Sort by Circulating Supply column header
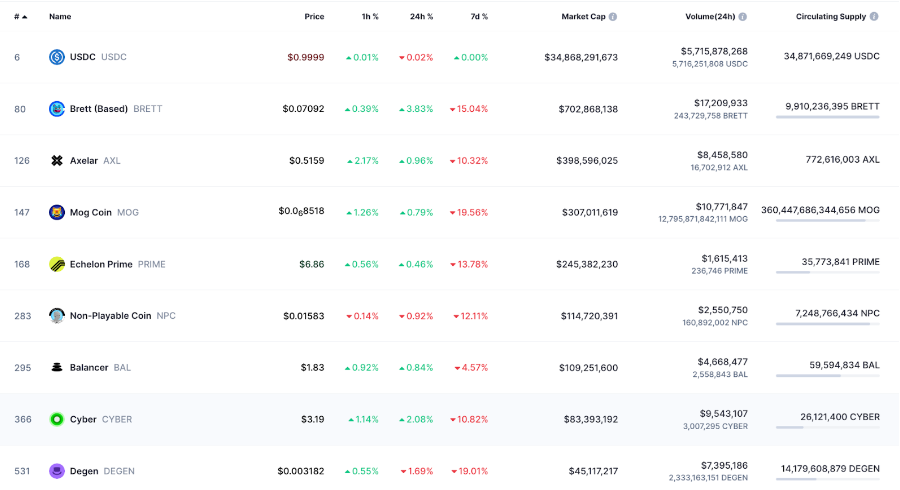 [831, 17]
